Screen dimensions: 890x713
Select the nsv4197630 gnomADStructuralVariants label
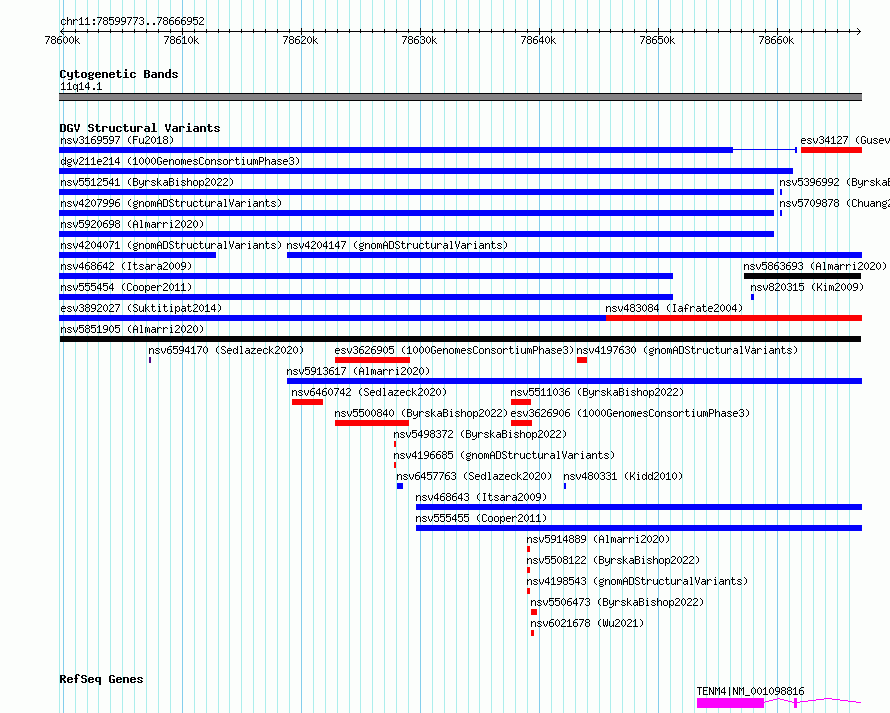tap(687, 350)
